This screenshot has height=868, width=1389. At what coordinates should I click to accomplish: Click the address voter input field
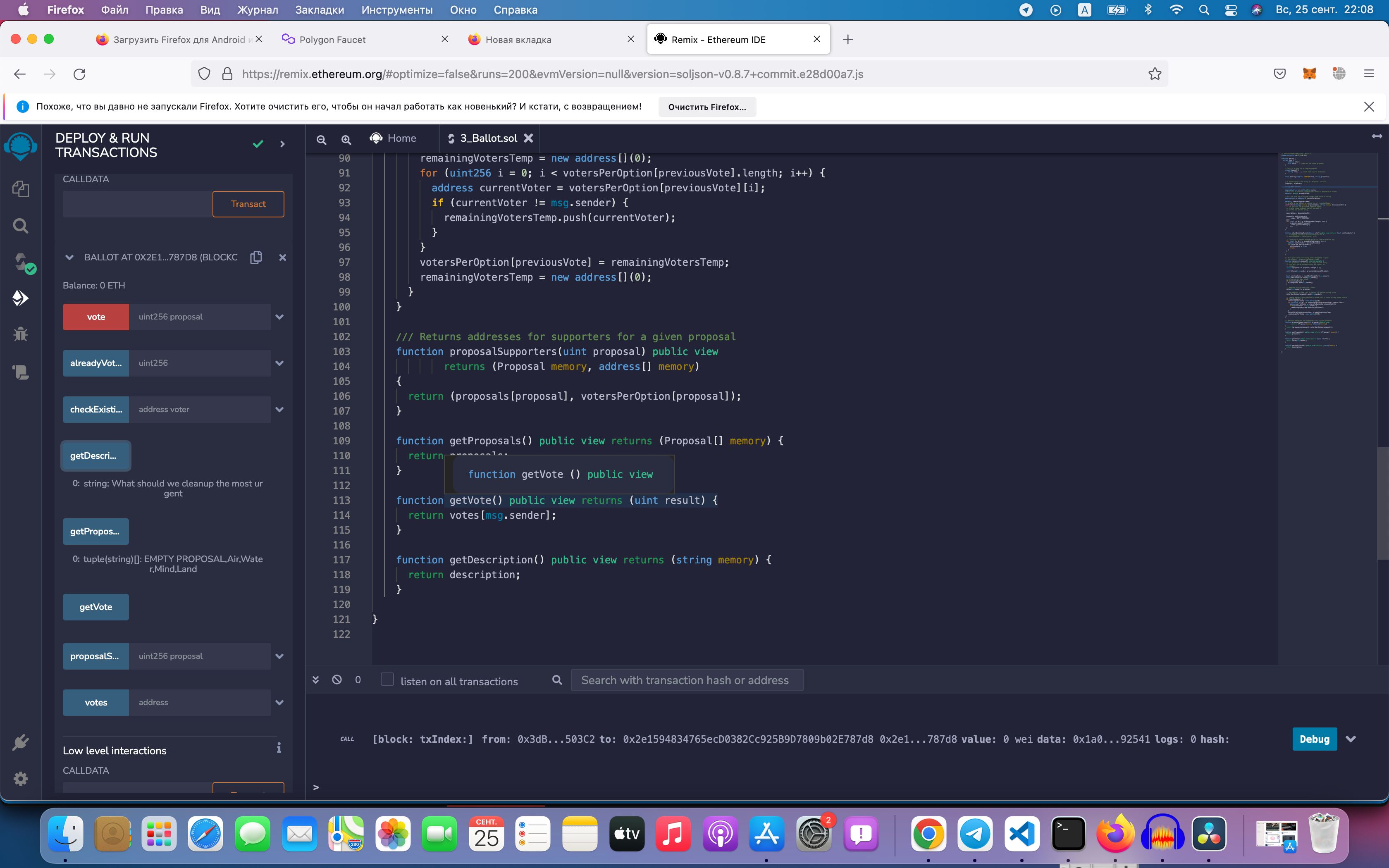tap(200, 409)
